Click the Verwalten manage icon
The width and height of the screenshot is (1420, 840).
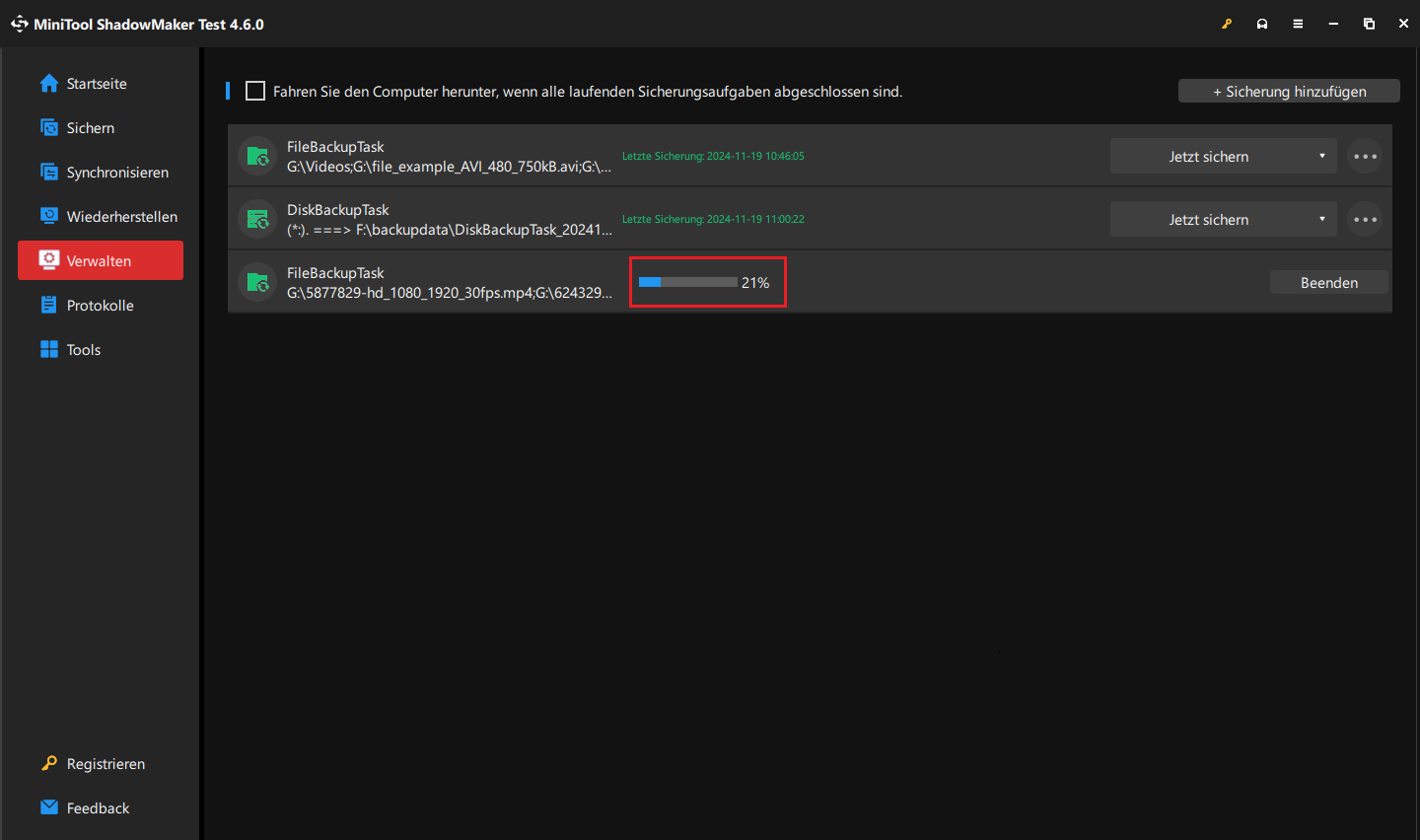(x=49, y=260)
